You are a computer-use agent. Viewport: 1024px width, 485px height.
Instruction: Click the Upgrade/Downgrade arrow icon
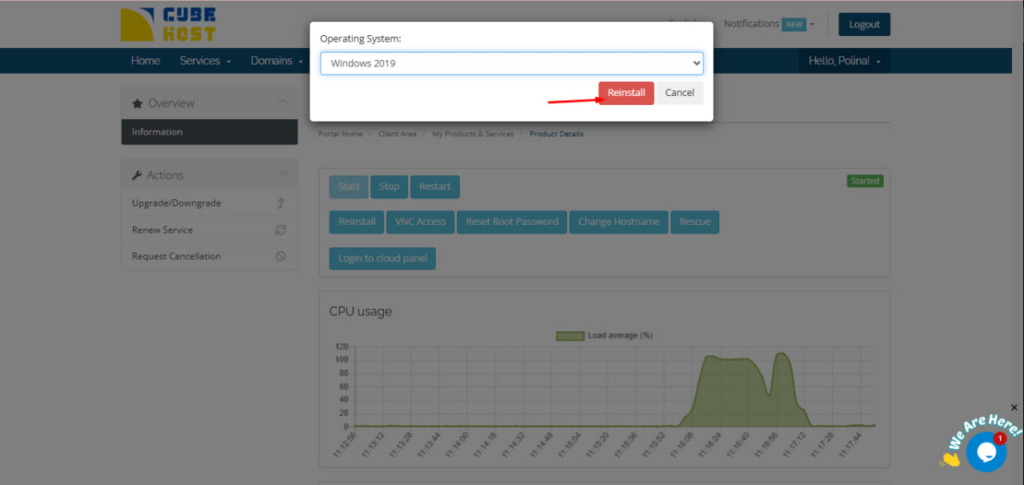click(281, 203)
